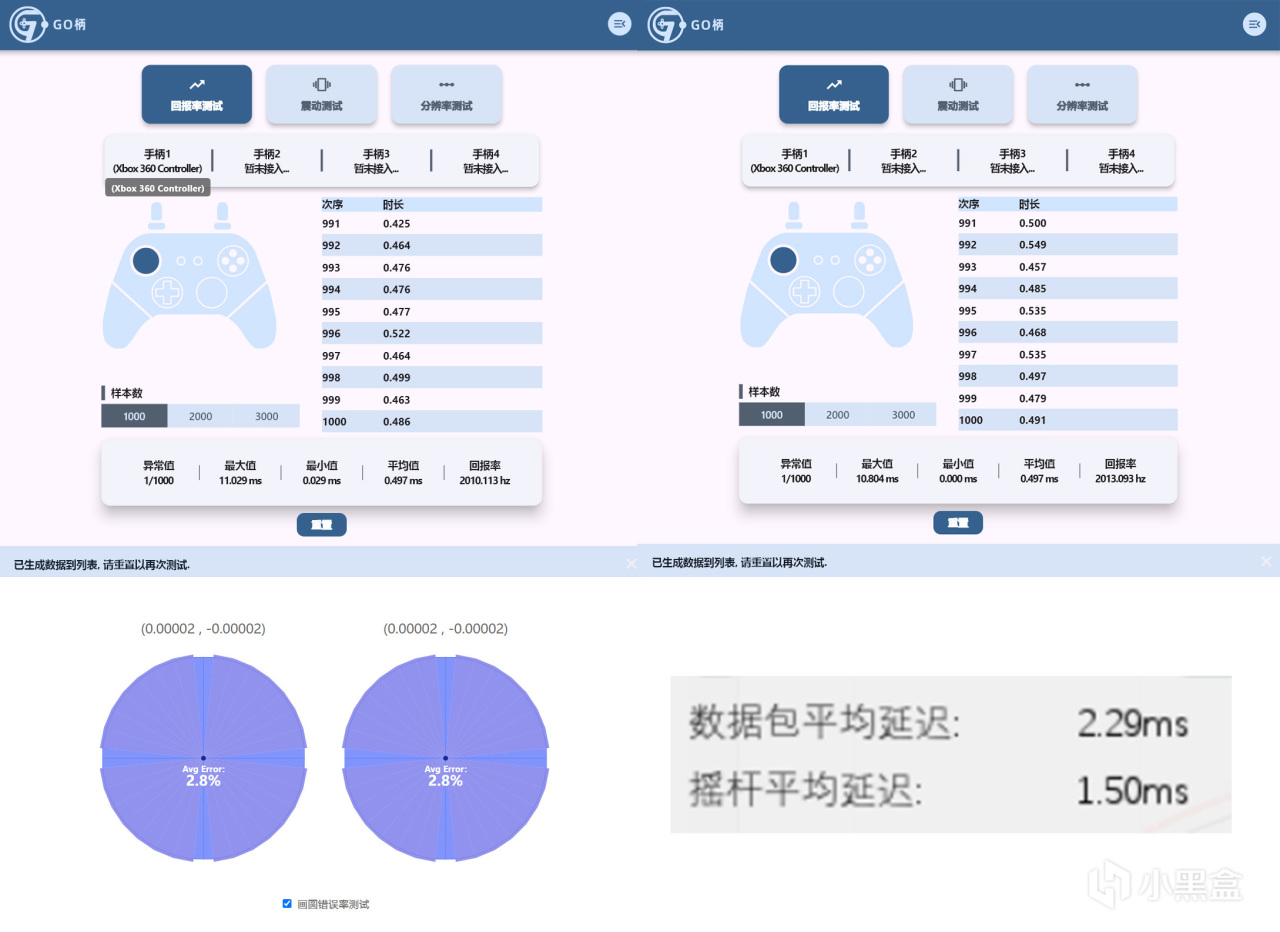Screen dimensions: 1280x932
Task: Select 手柄3 controller slot in right panel
Action: [x=1012, y=161]
